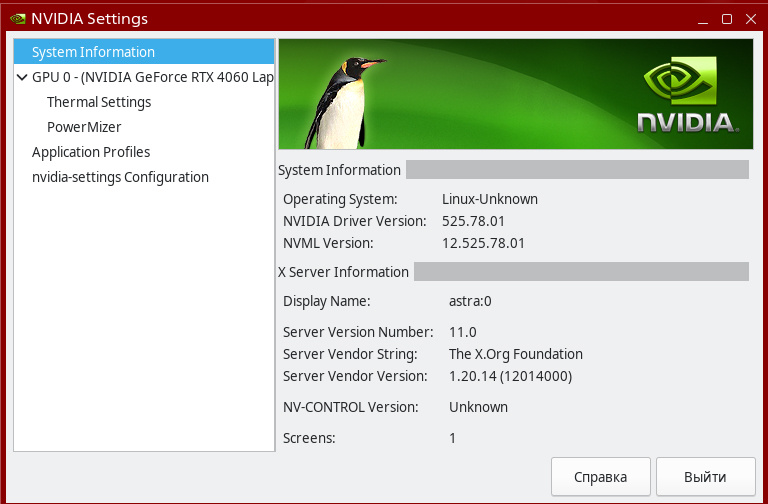Viewport: 768px width, 504px height.
Task: Click the NVIDIA Driver Version label
Action: pos(355,221)
